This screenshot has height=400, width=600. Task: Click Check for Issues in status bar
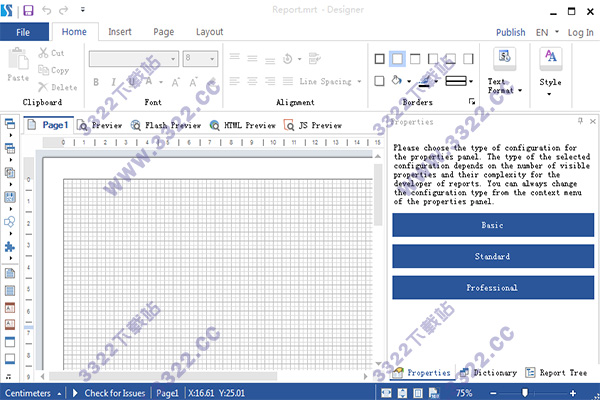coord(111,393)
